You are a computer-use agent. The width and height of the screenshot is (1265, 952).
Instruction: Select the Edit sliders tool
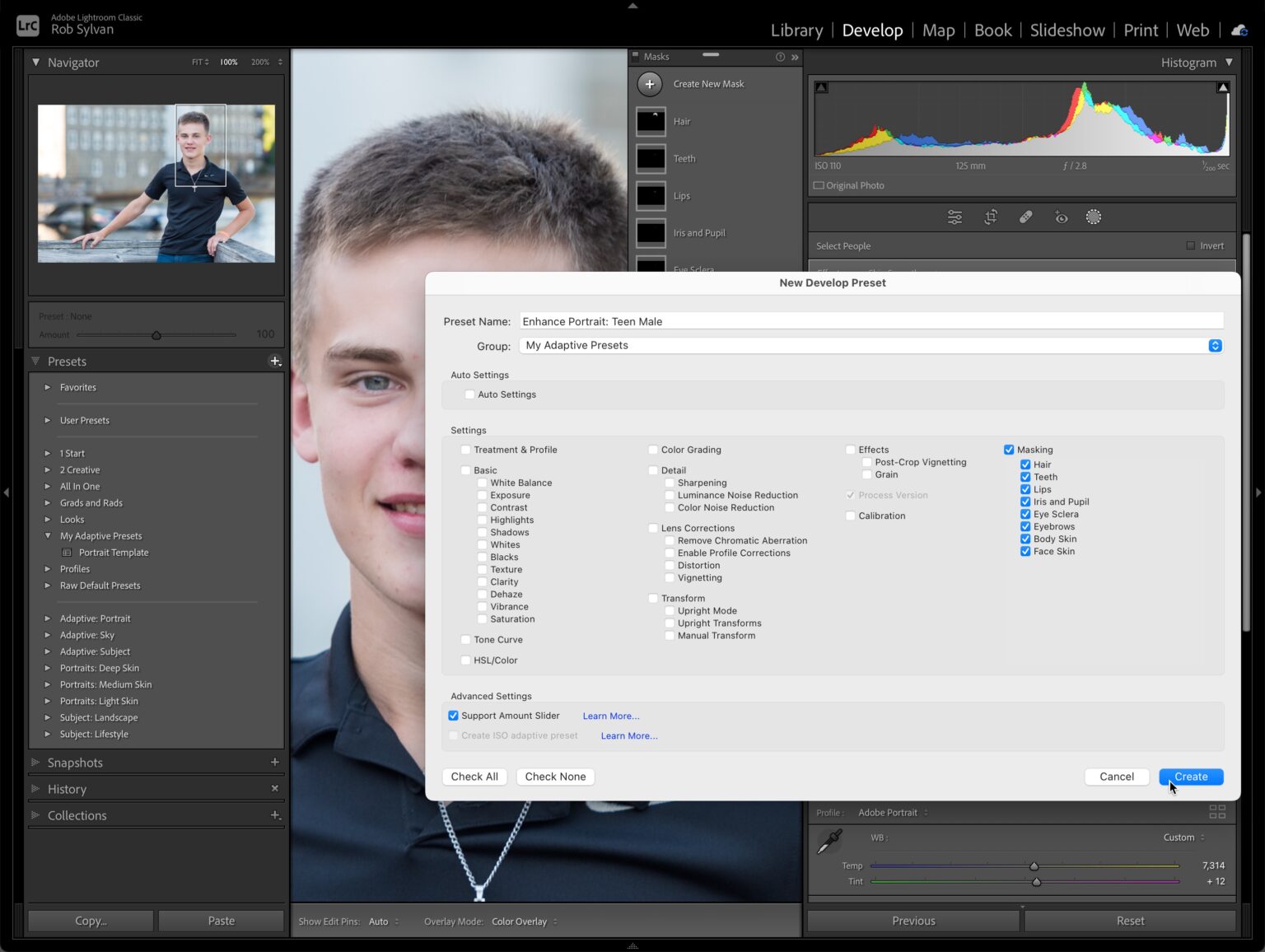(955, 217)
